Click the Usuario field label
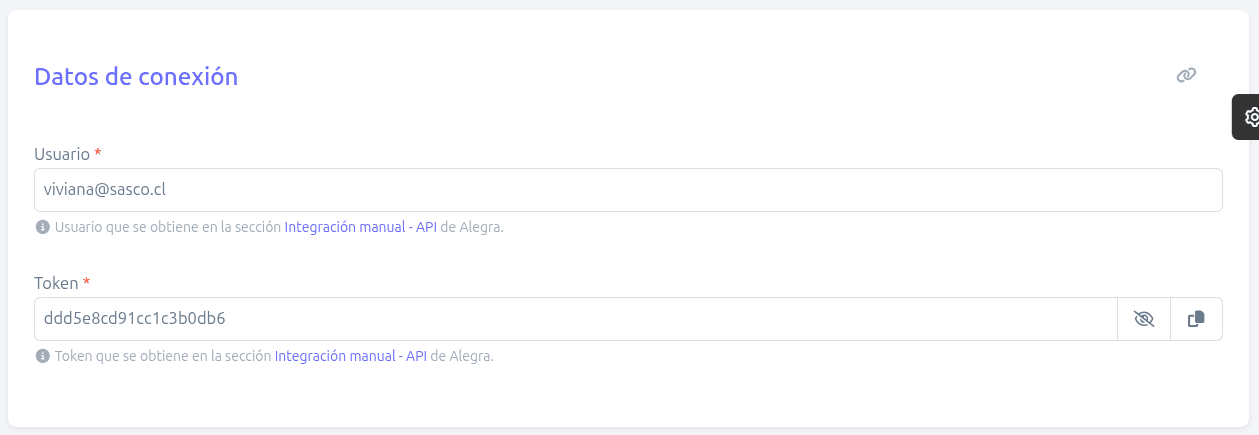The width and height of the screenshot is (1259, 435). [62, 154]
